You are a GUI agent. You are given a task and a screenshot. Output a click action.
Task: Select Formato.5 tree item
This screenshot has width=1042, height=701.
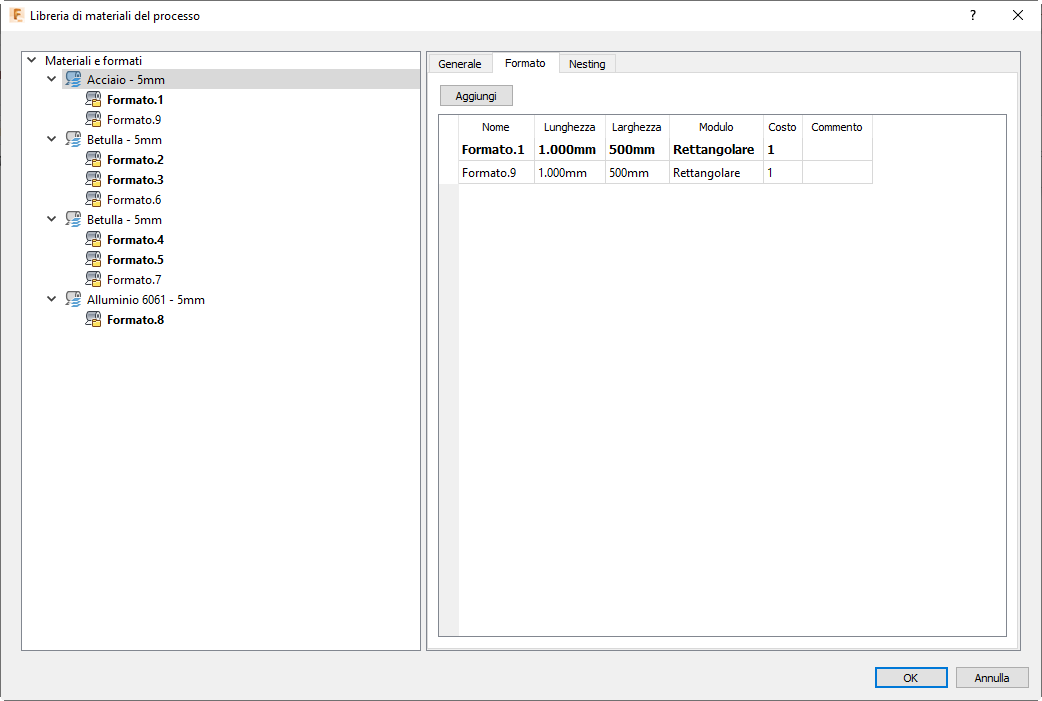[x=135, y=259]
